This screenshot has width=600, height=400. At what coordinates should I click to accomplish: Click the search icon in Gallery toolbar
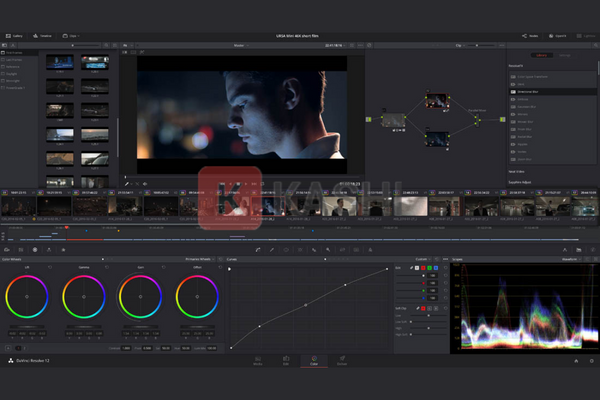106,45
